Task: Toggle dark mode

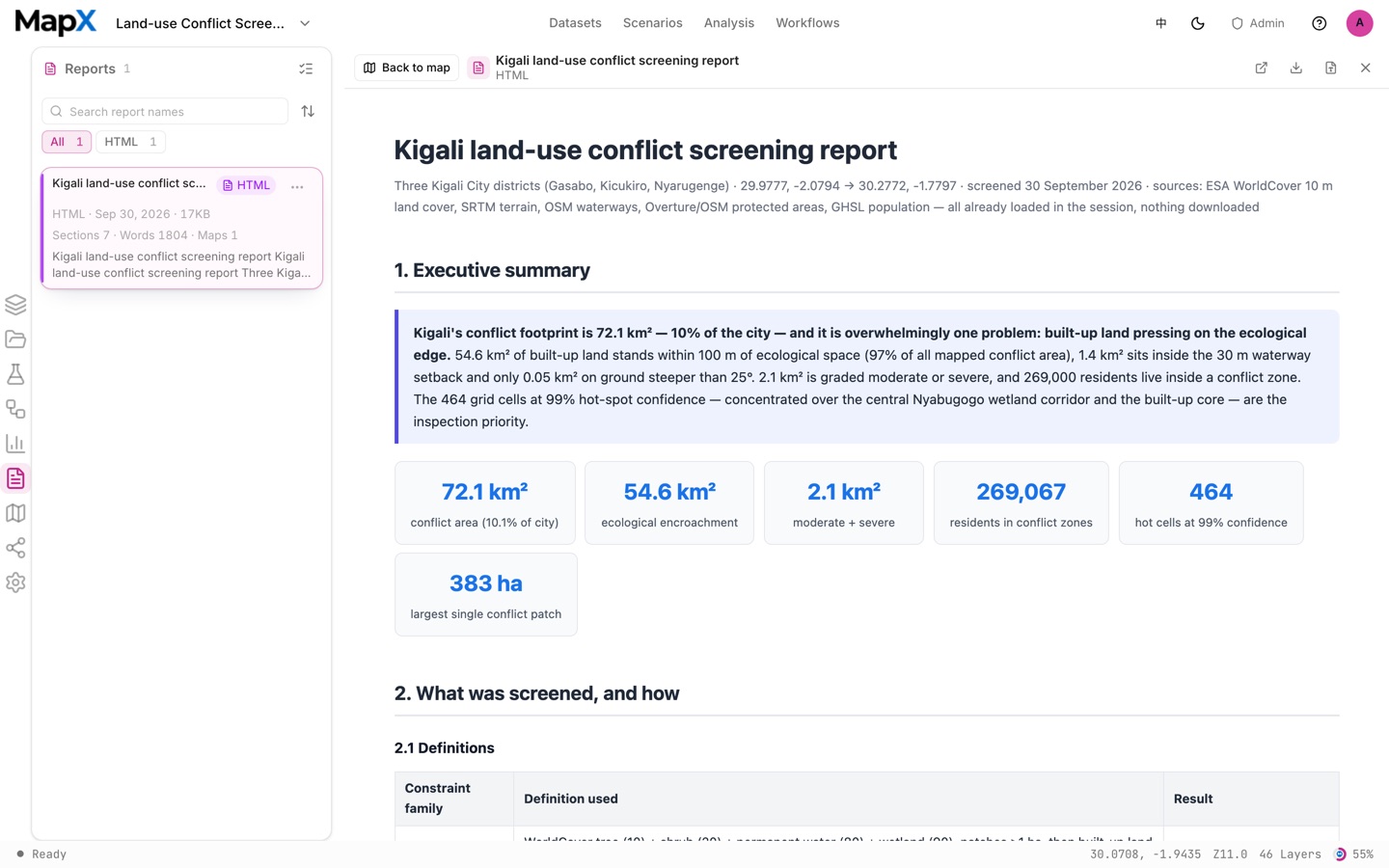Action: coord(1198,23)
